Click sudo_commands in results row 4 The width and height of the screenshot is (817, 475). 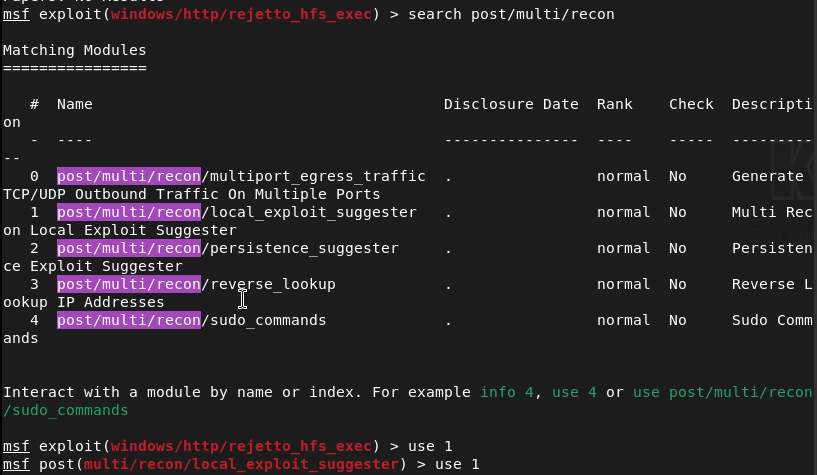pos(268,320)
